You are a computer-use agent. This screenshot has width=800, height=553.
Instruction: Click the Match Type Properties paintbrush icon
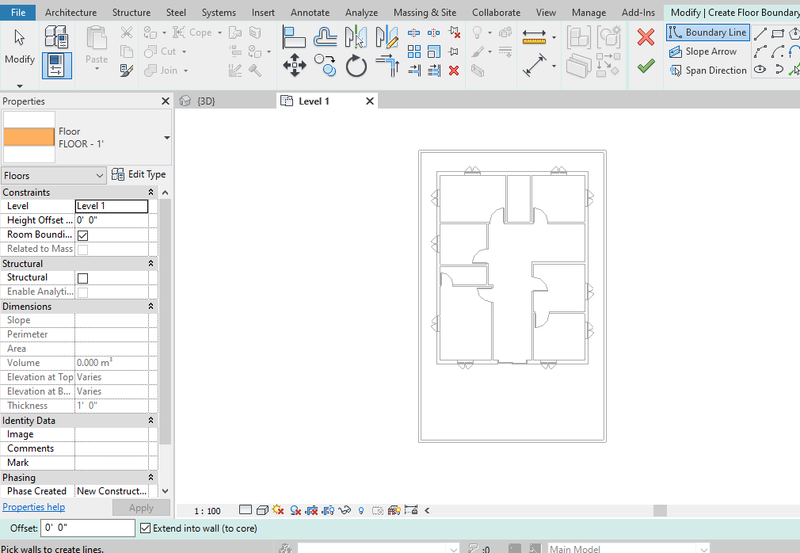[x=127, y=70]
